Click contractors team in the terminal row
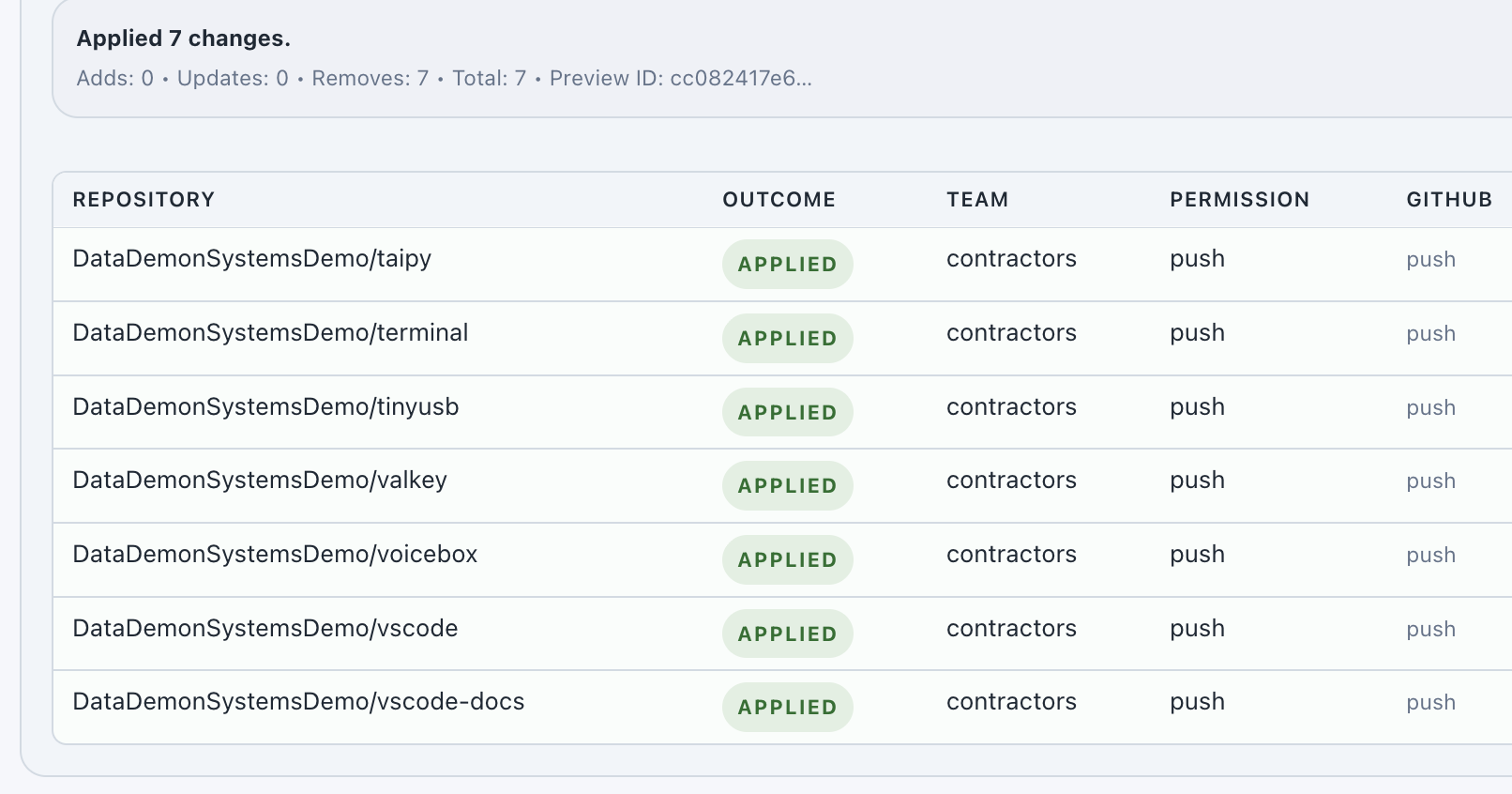Viewport: 1512px width, 794px height. (1011, 333)
